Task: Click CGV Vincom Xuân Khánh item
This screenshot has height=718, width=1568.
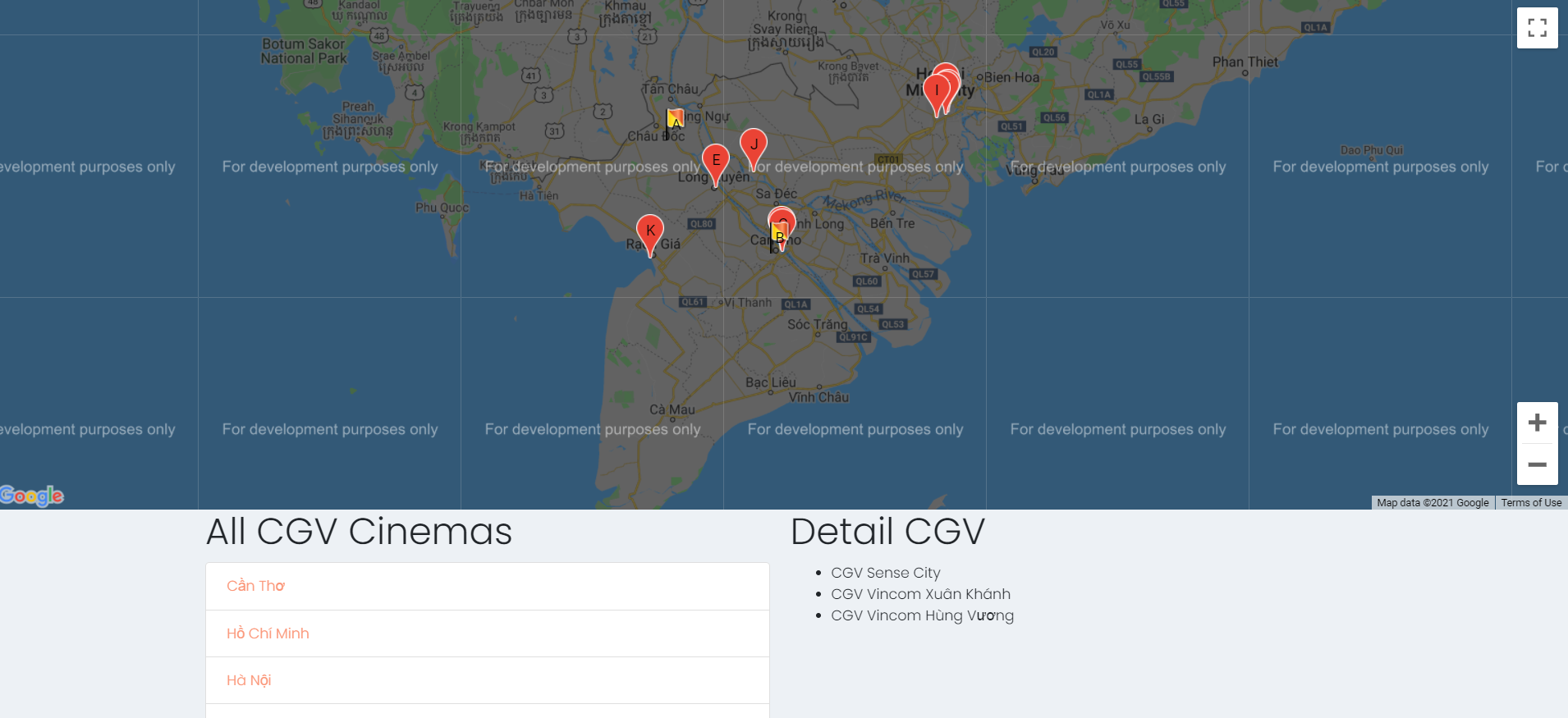Action: [x=920, y=594]
